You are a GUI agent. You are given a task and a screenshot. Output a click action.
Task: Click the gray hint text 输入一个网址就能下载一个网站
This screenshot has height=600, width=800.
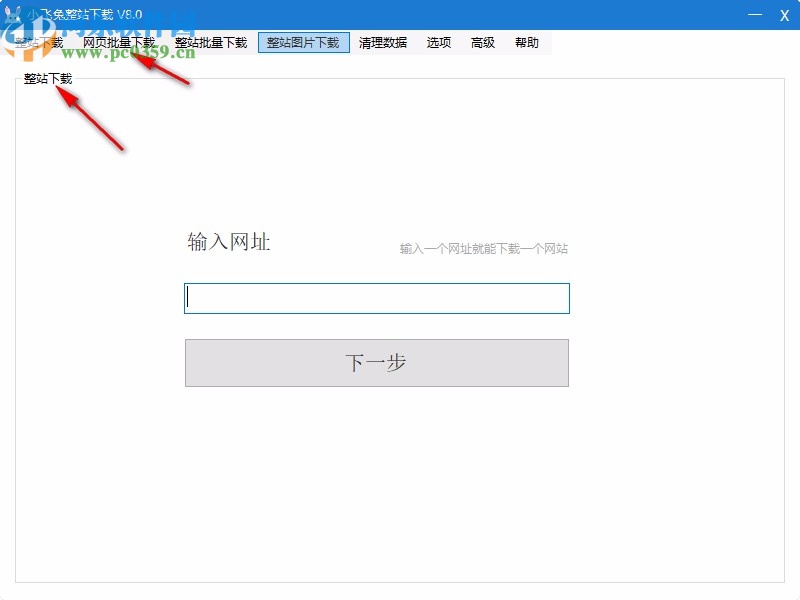click(x=486, y=248)
